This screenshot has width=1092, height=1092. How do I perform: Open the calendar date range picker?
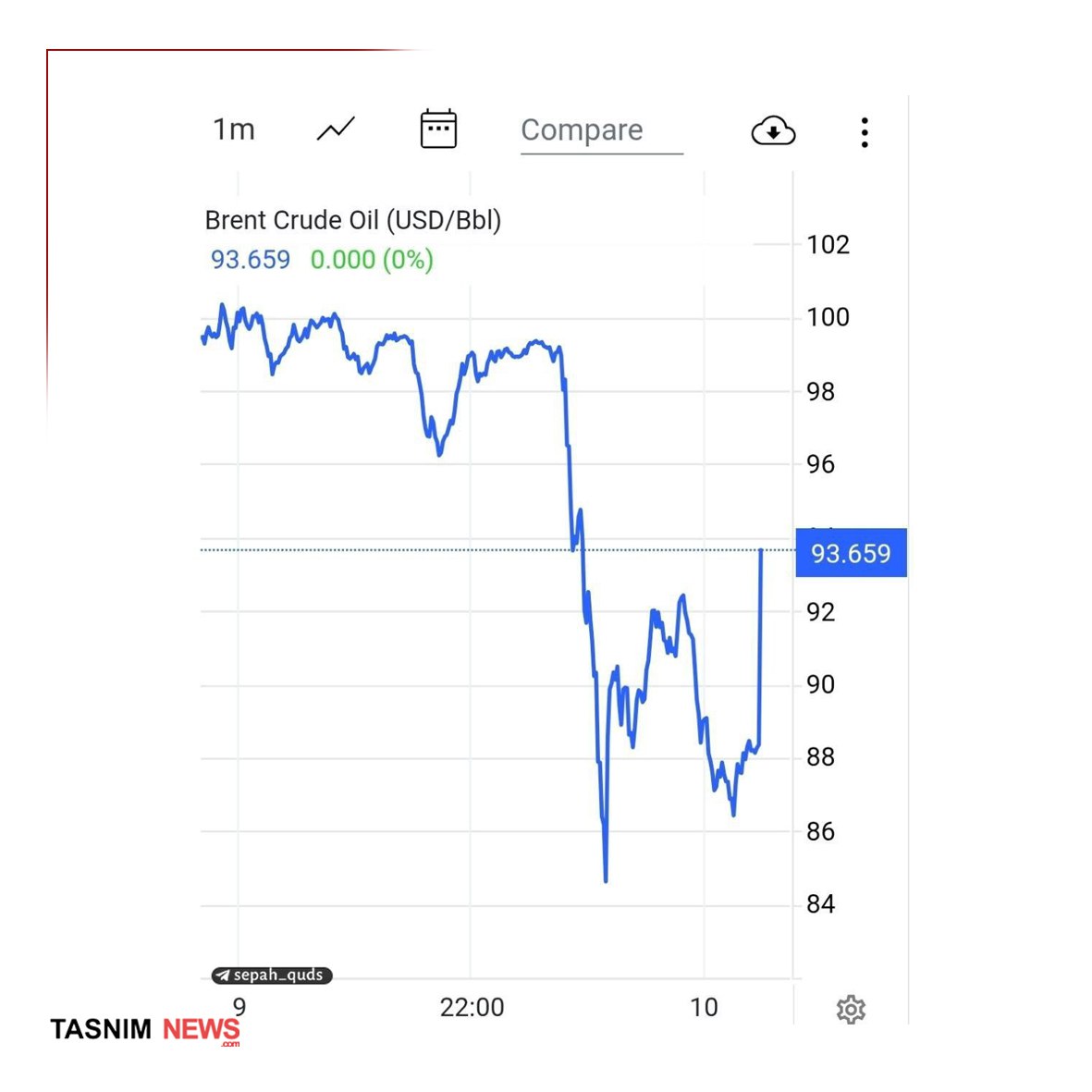click(438, 129)
